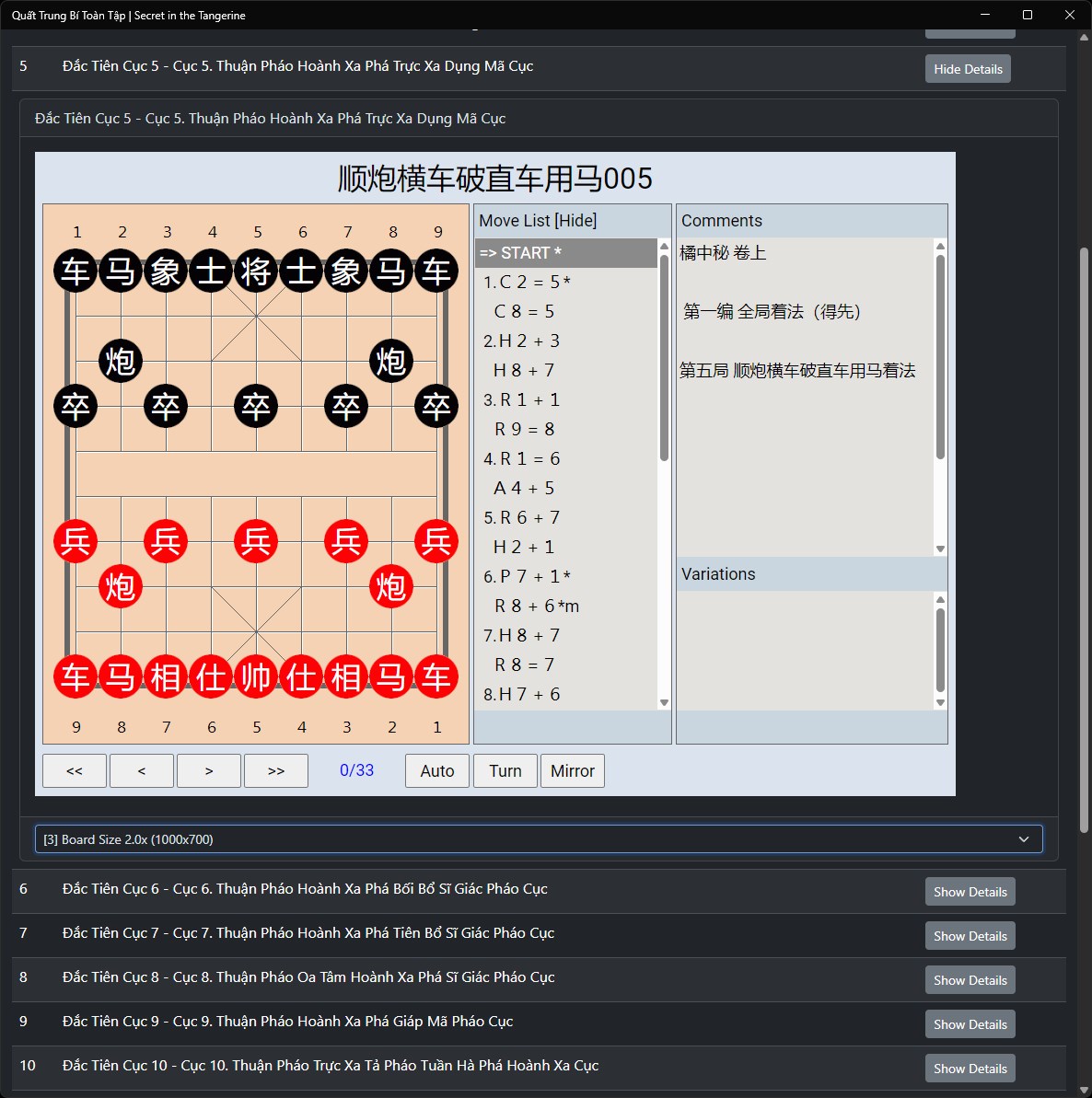This screenshot has width=1092, height=1098.
Task: Click the Turn board button
Action: (505, 770)
